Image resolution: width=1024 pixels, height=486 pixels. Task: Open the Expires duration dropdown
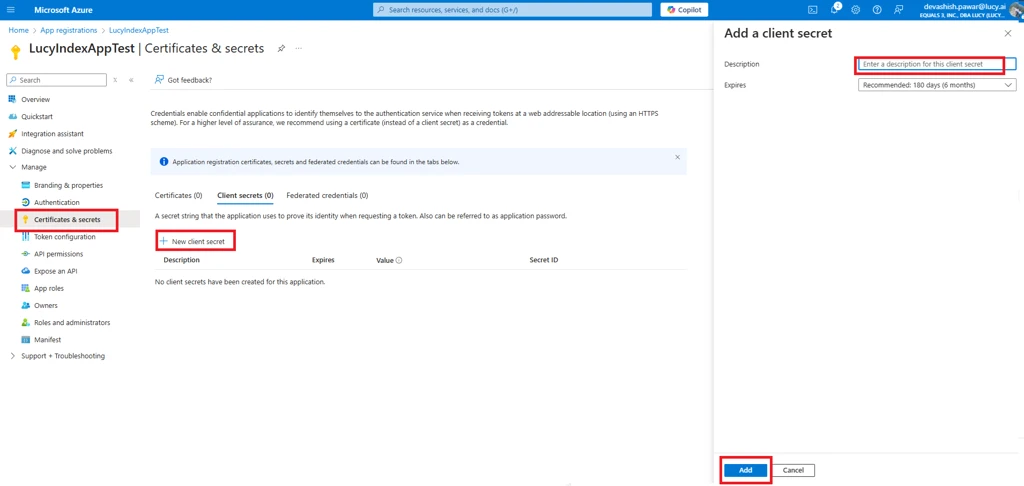click(x=937, y=85)
